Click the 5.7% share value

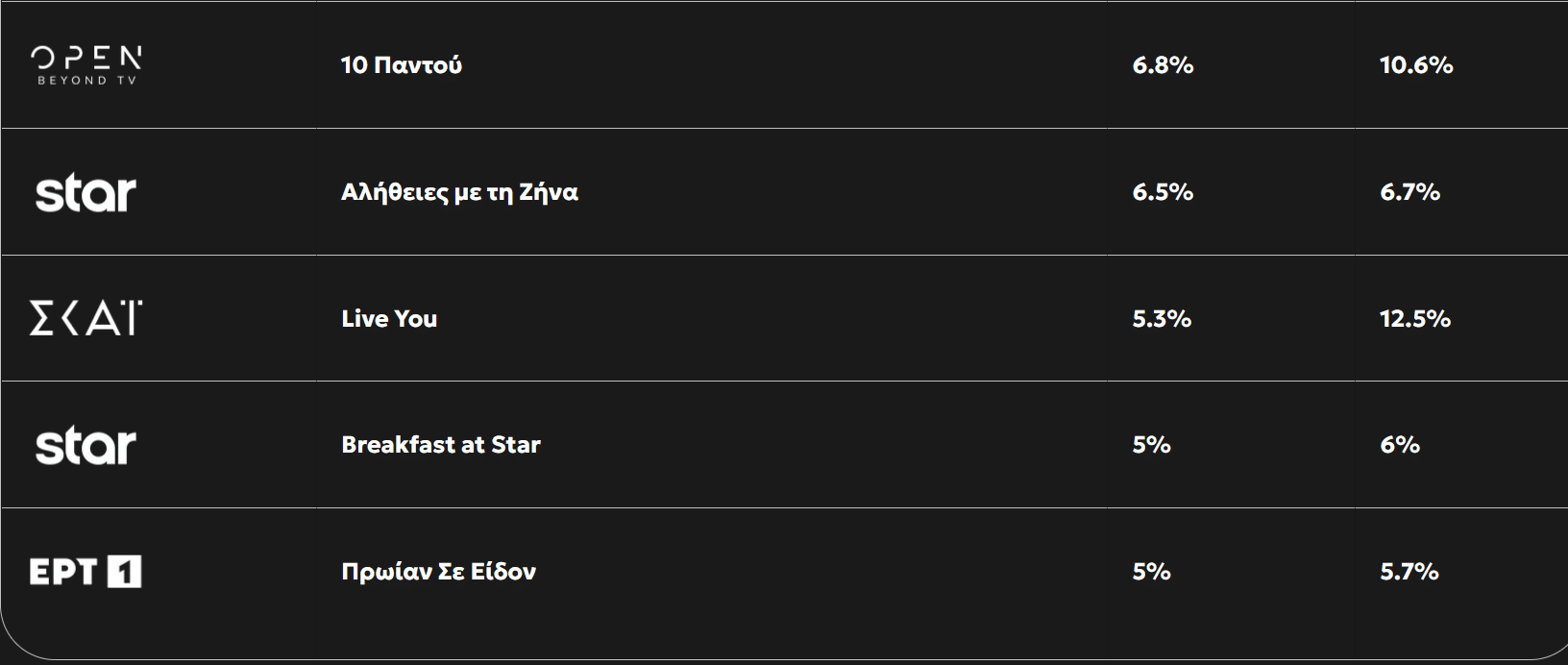tap(1409, 572)
